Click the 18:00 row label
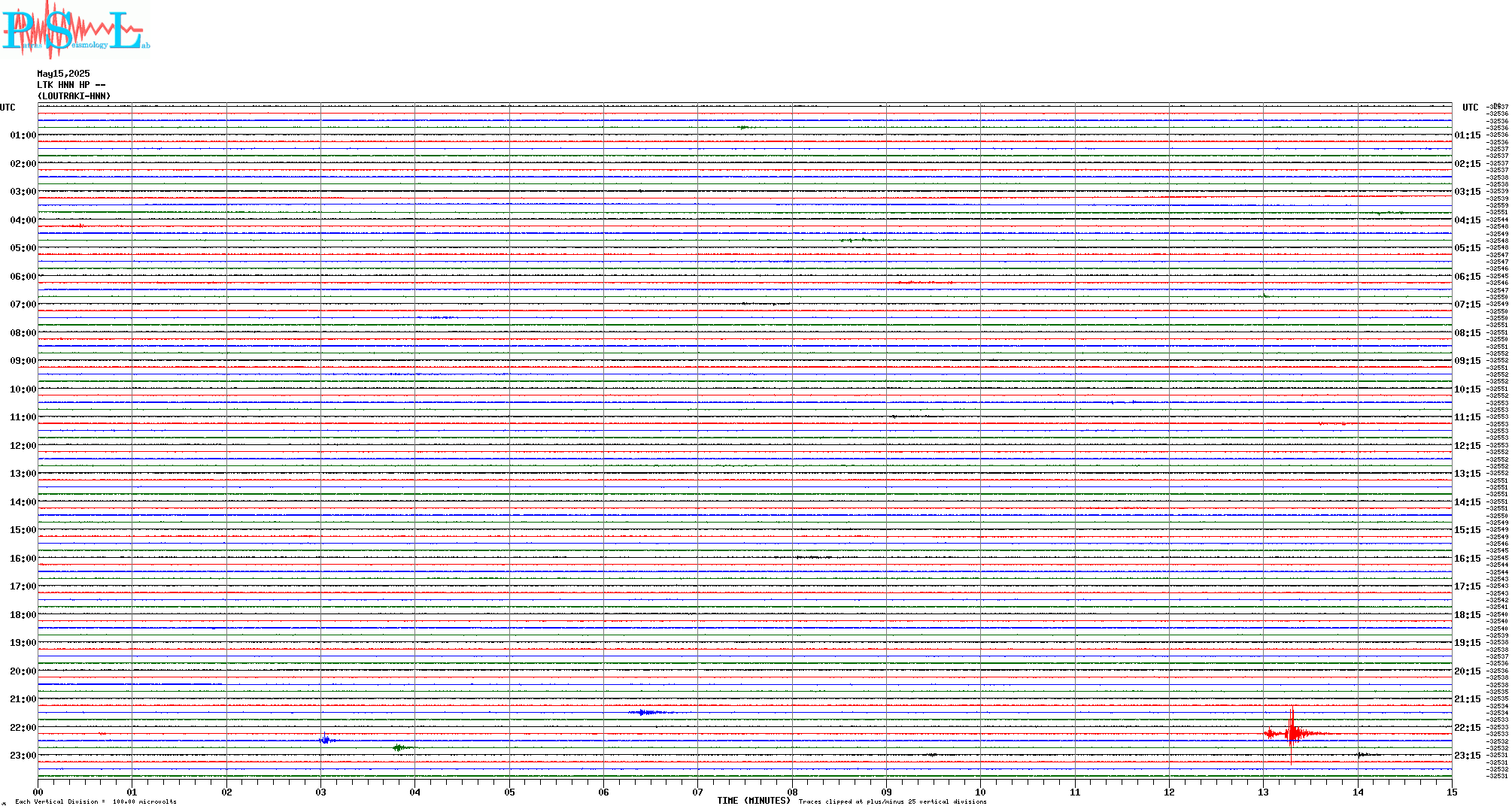The width and height of the screenshot is (1512, 812). pyautogui.click(x=23, y=615)
